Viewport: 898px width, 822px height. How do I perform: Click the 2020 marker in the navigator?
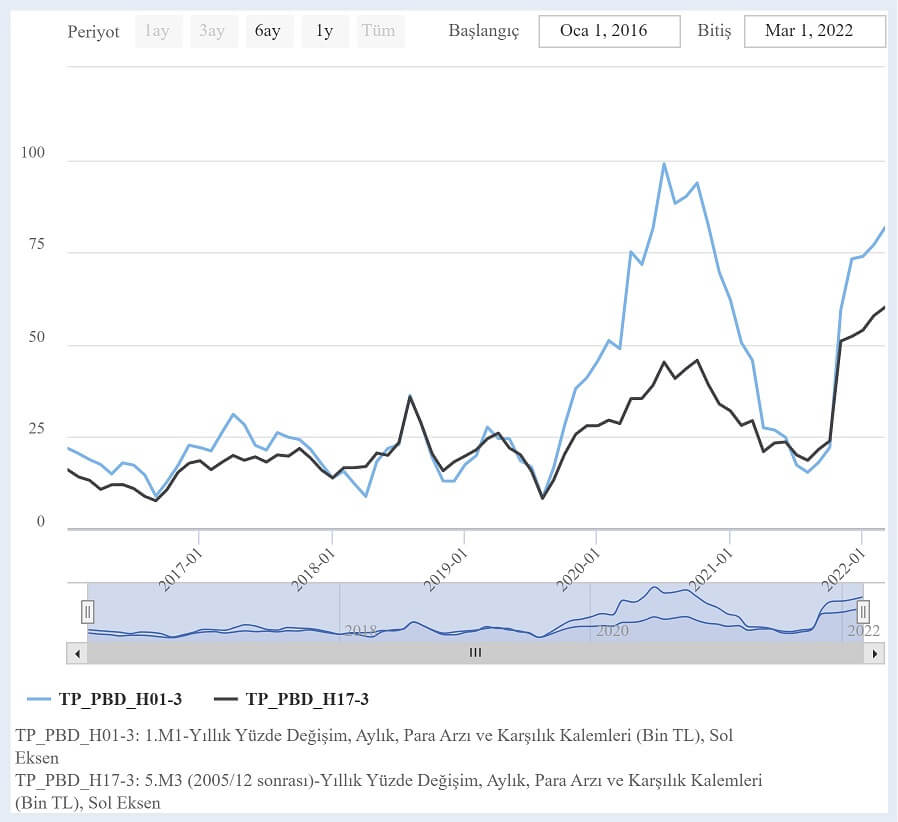pos(612,631)
